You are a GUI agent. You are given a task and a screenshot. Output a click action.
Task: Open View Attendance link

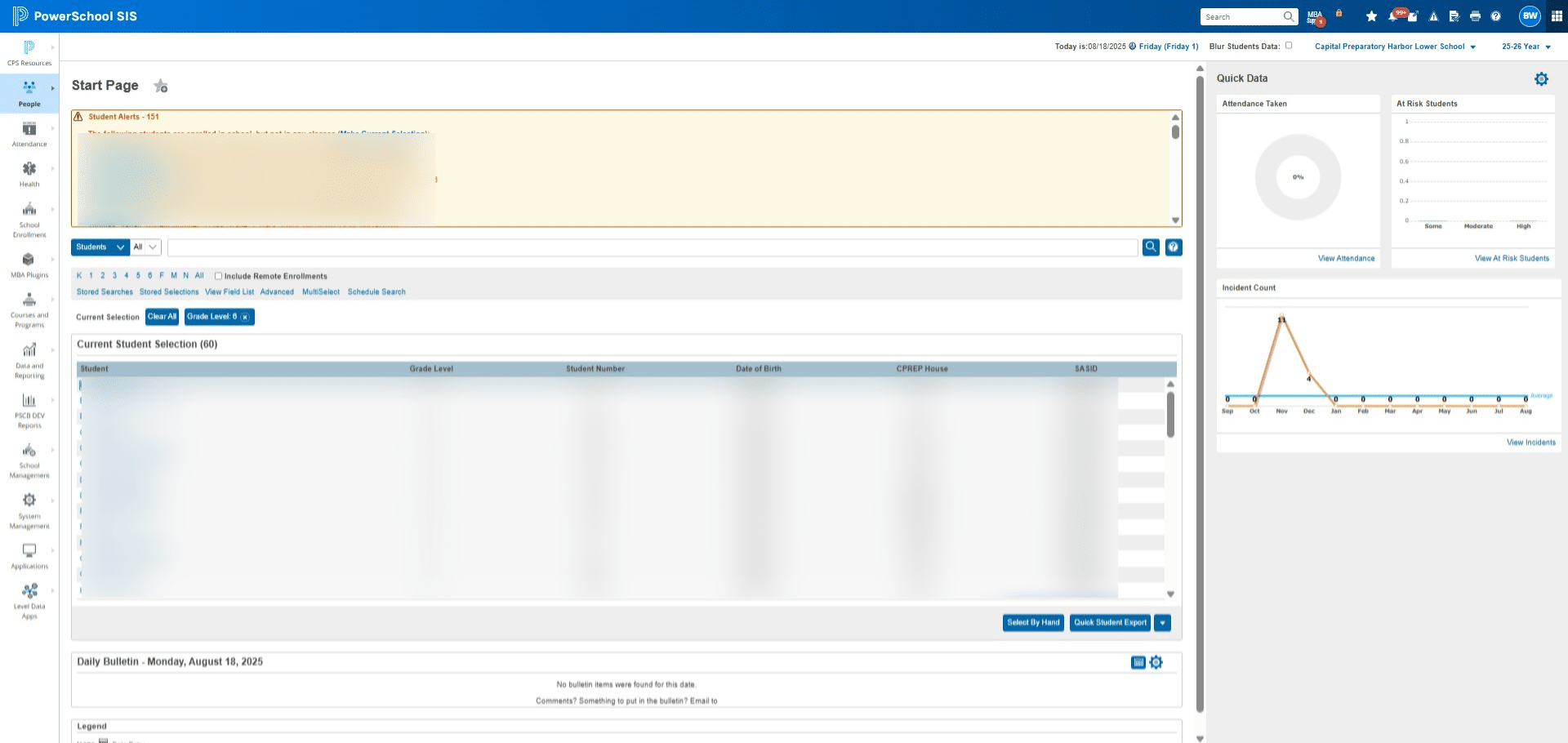(x=1346, y=259)
